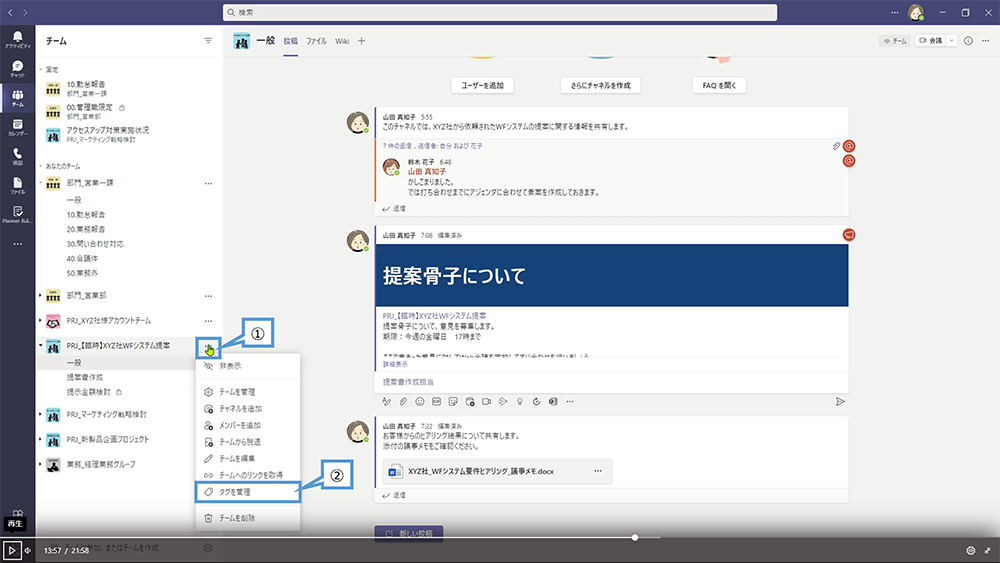The height and width of the screenshot is (563, 1000).
Task: Start a meeting with the 会議 button
Action: click(x=931, y=41)
